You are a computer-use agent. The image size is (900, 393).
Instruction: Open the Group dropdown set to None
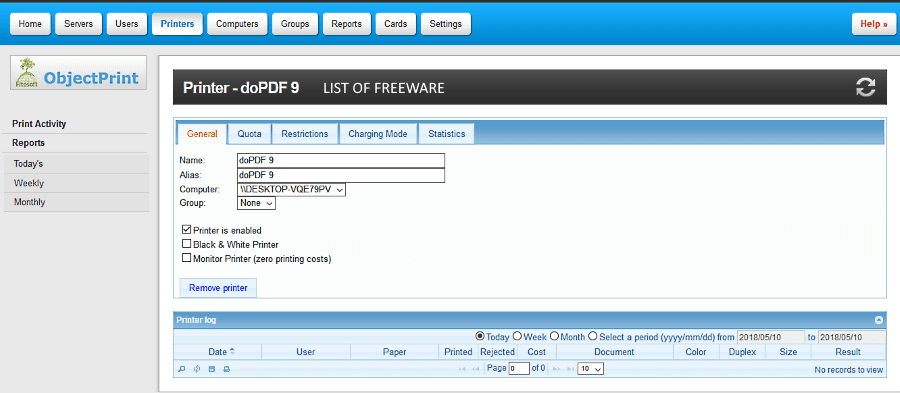point(256,203)
